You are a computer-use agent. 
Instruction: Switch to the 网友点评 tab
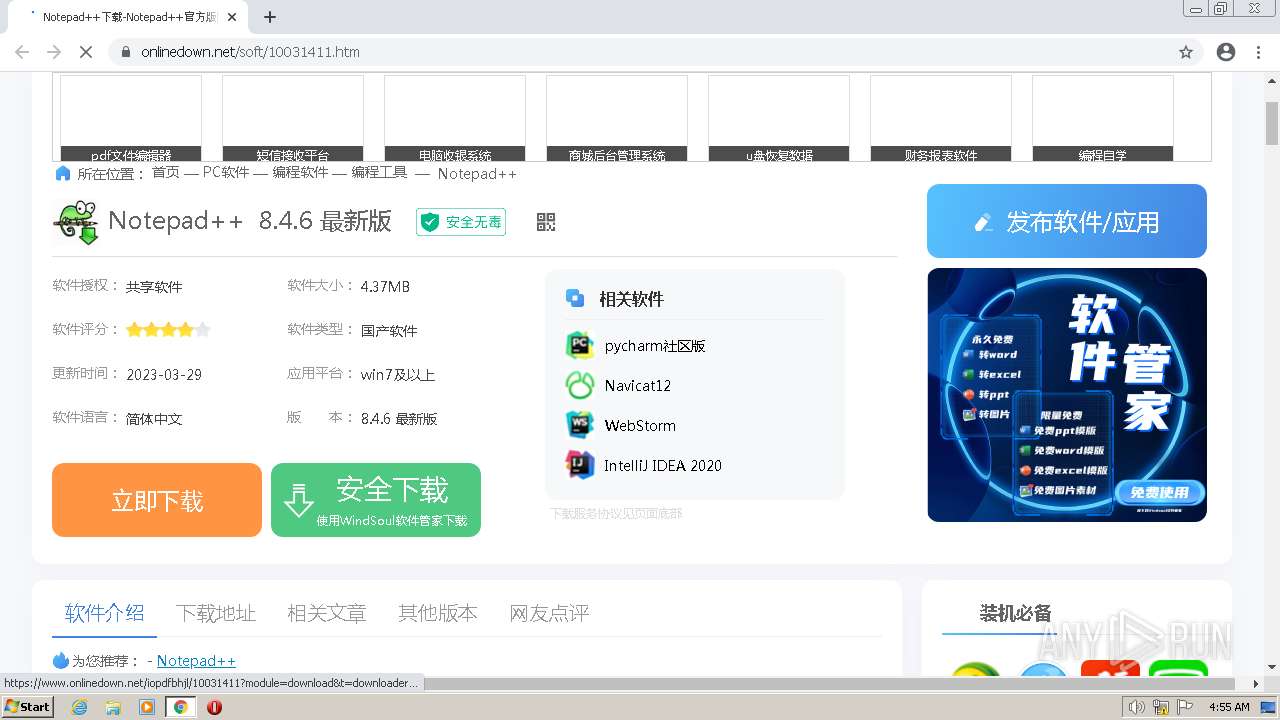[549, 613]
